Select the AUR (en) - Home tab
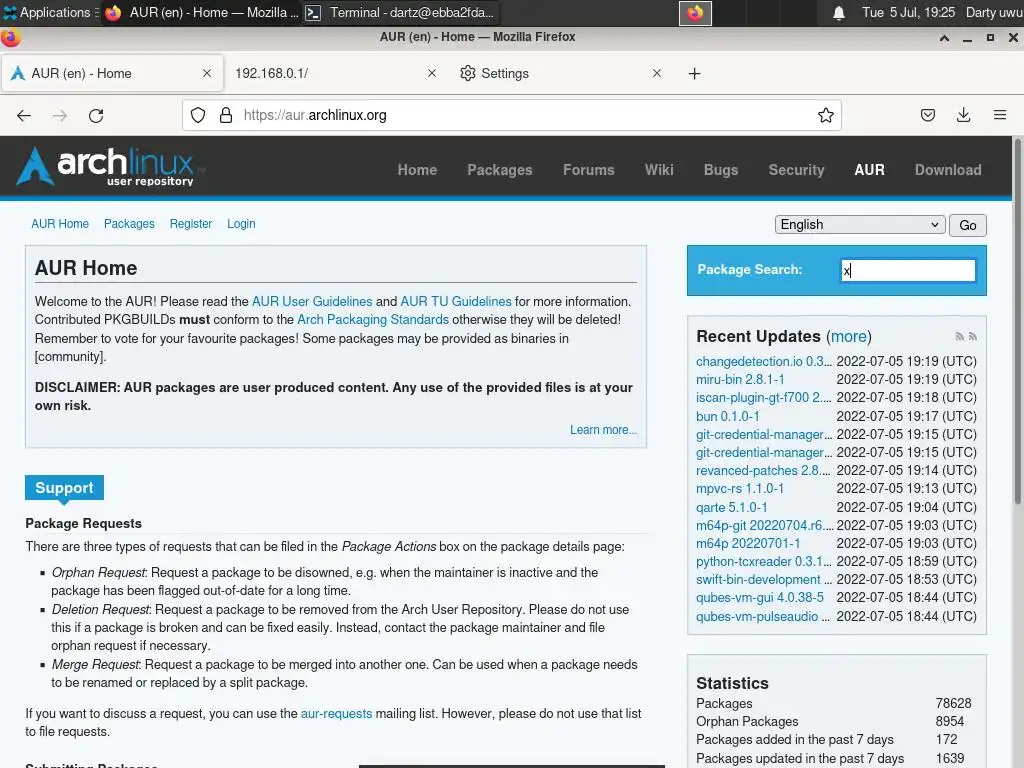 click(x=112, y=73)
